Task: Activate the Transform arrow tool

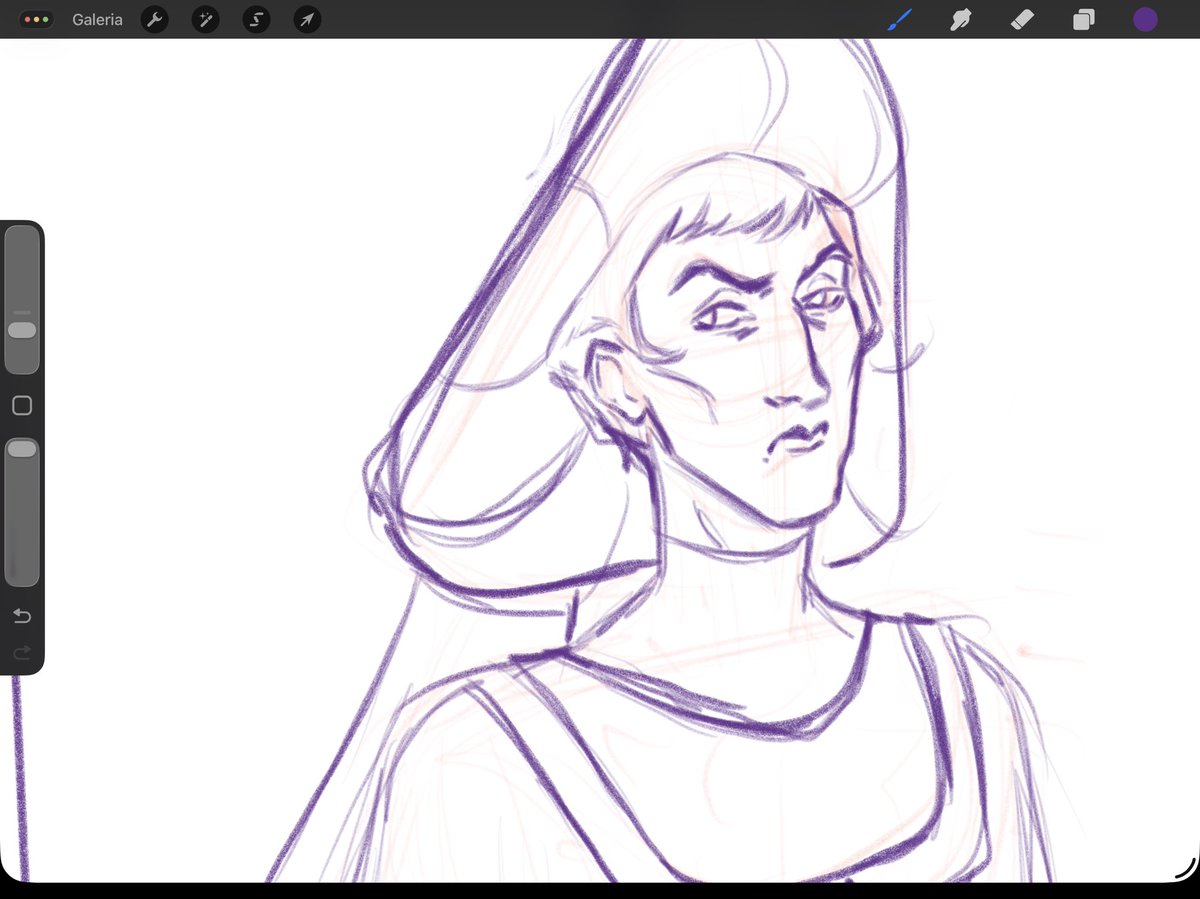Action: 308,19
